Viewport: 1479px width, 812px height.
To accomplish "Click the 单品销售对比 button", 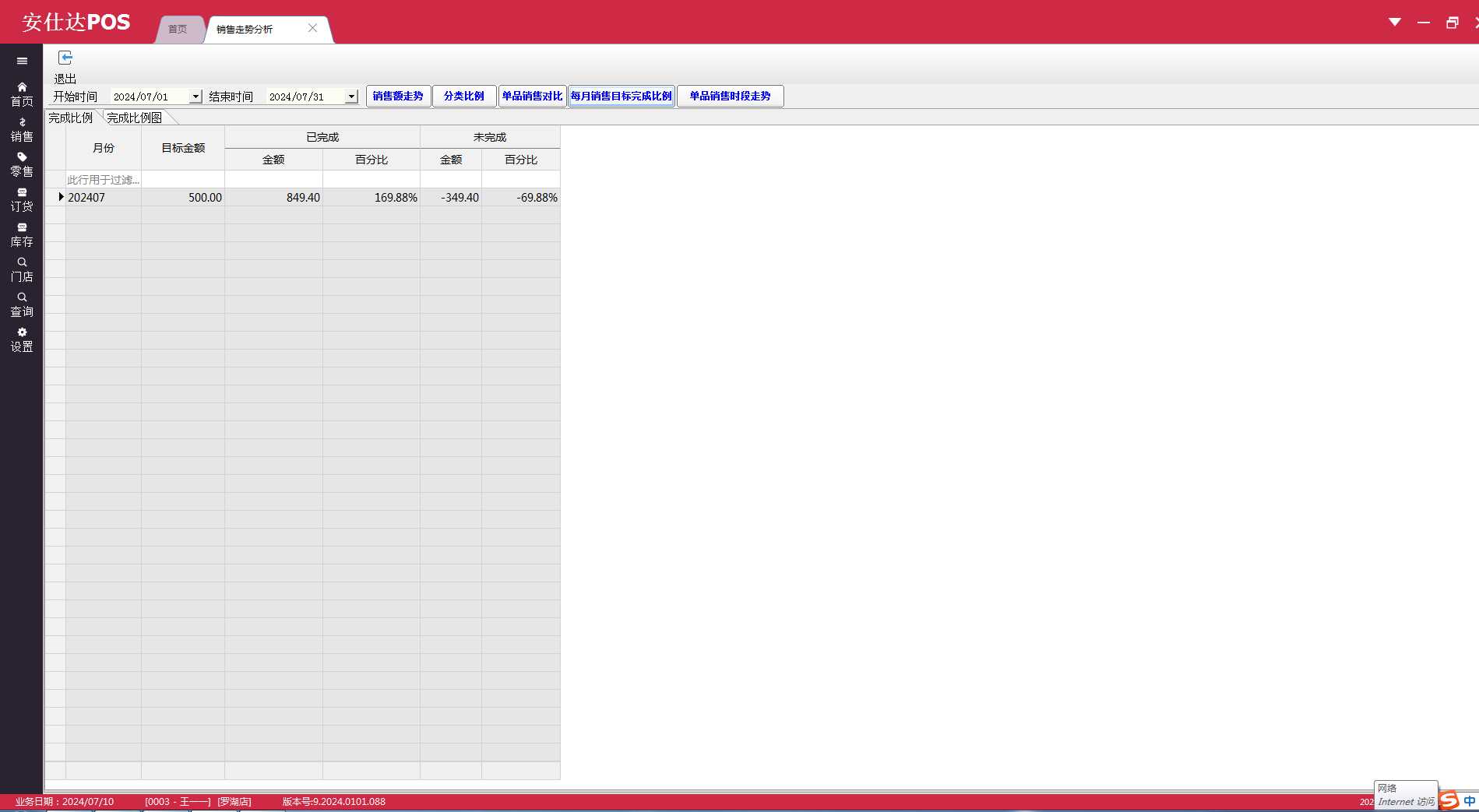I will [x=532, y=96].
